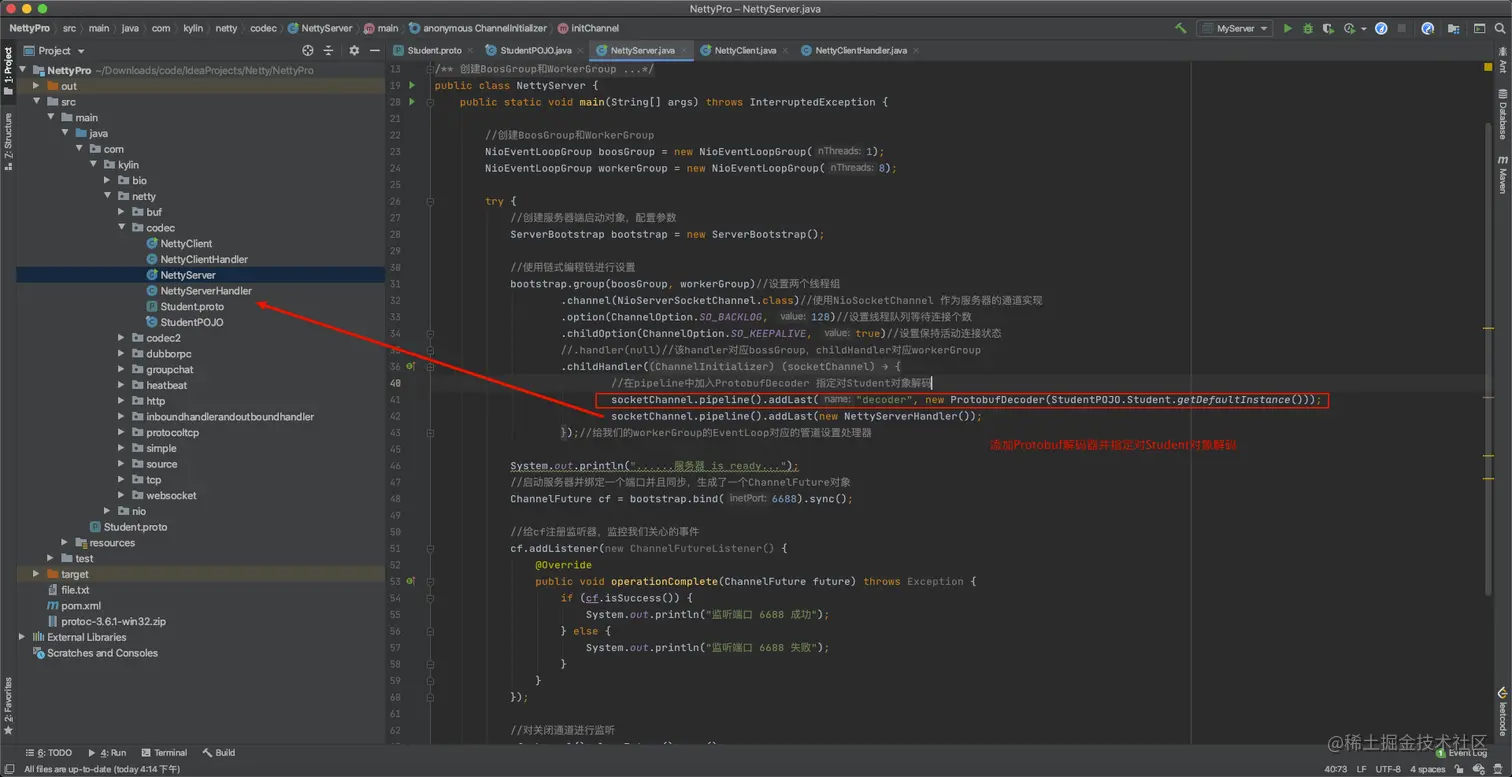Expand the External Libraries node
The image size is (1512, 777).
point(22,637)
